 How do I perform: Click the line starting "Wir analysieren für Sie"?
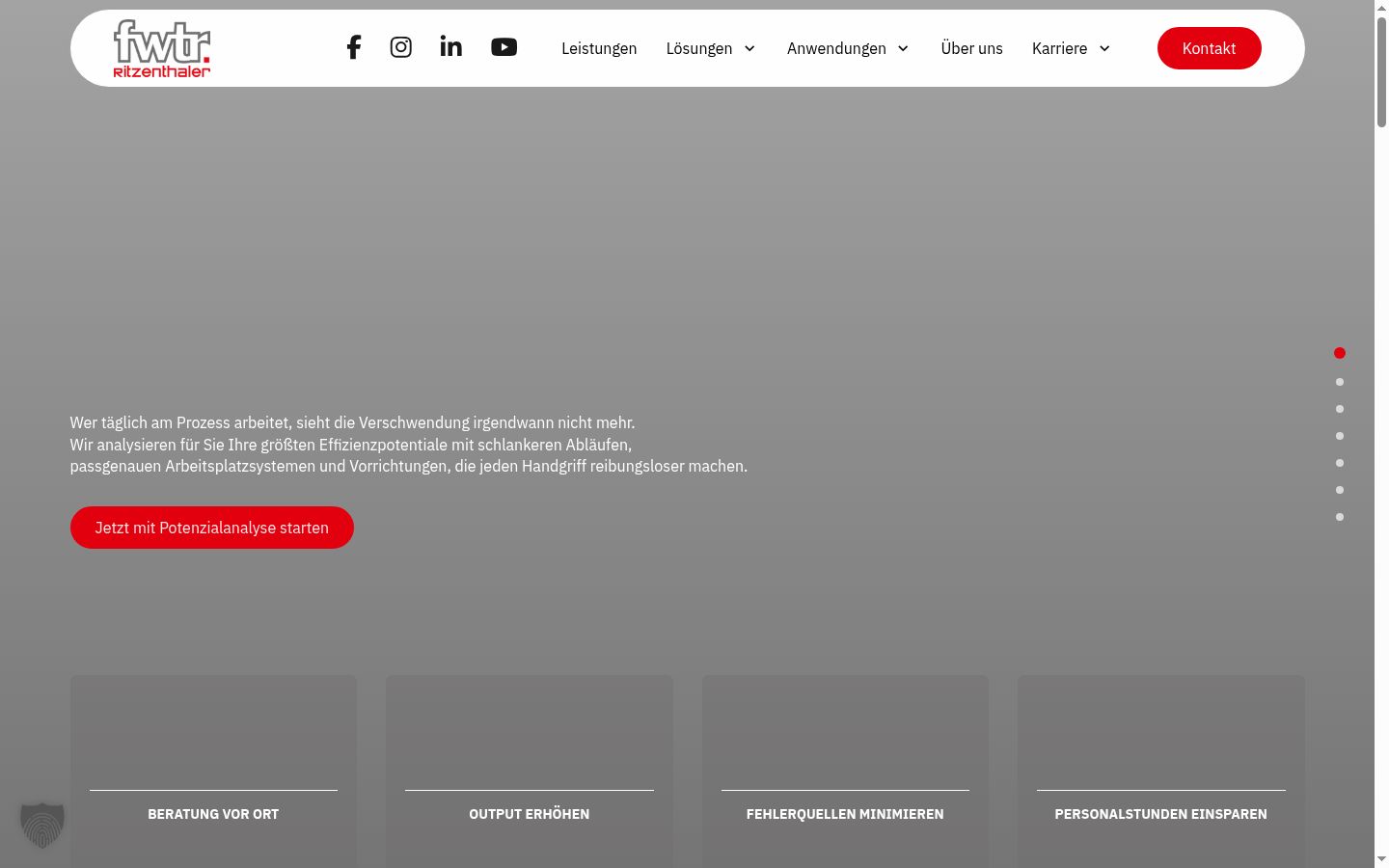click(351, 445)
